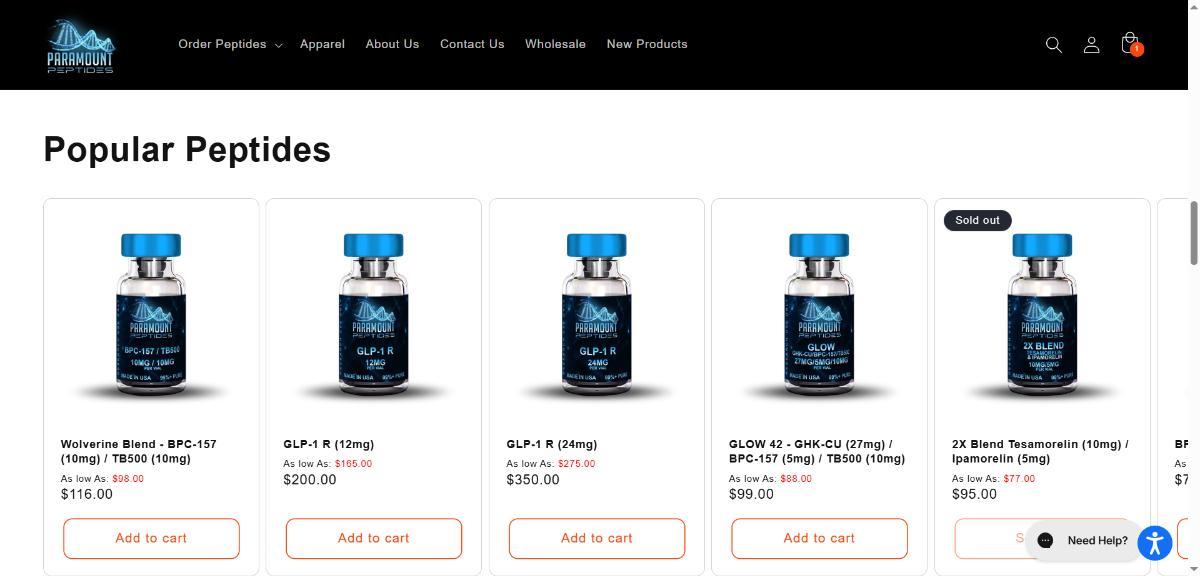This screenshot has width=1200, height=576.
Task: Add GLP-1 R (12mg) to cart
Action: point(374,538)
